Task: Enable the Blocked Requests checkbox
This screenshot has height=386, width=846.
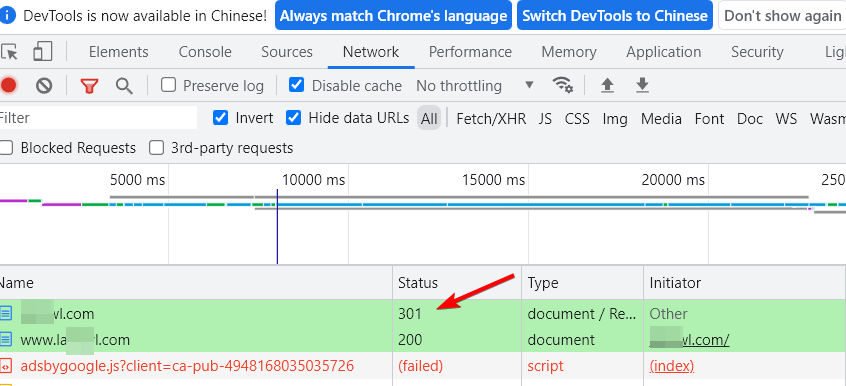Action: point(6,147)
